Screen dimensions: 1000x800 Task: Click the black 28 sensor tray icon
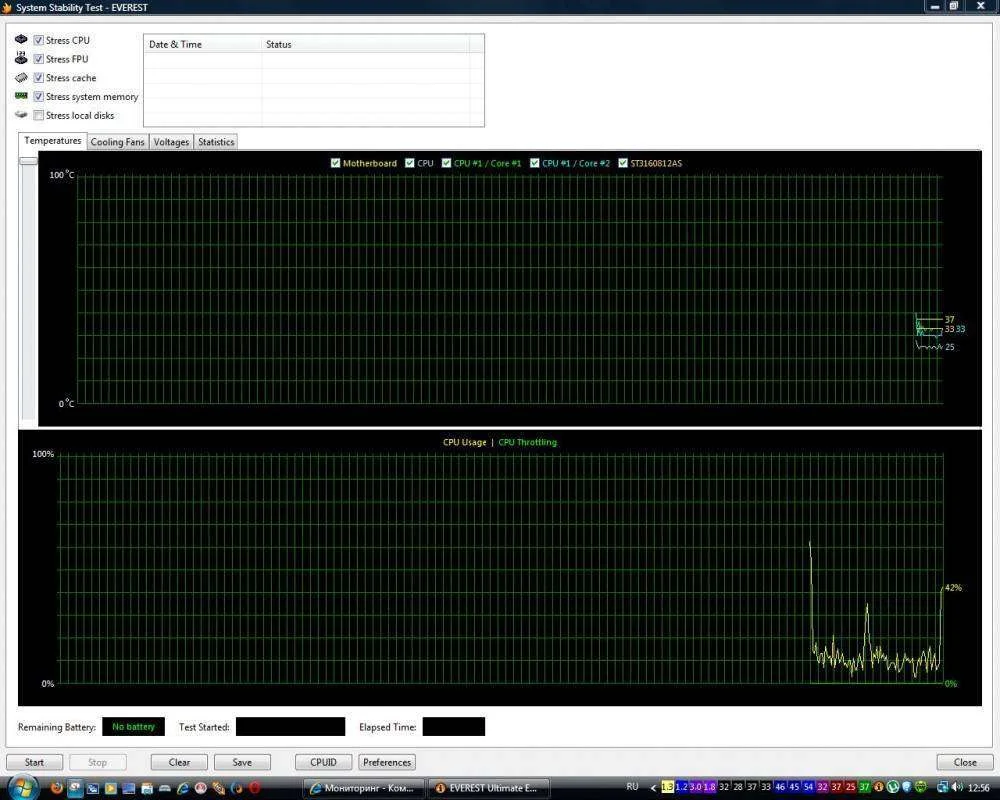pyautogui.click(x=737, y=787)
